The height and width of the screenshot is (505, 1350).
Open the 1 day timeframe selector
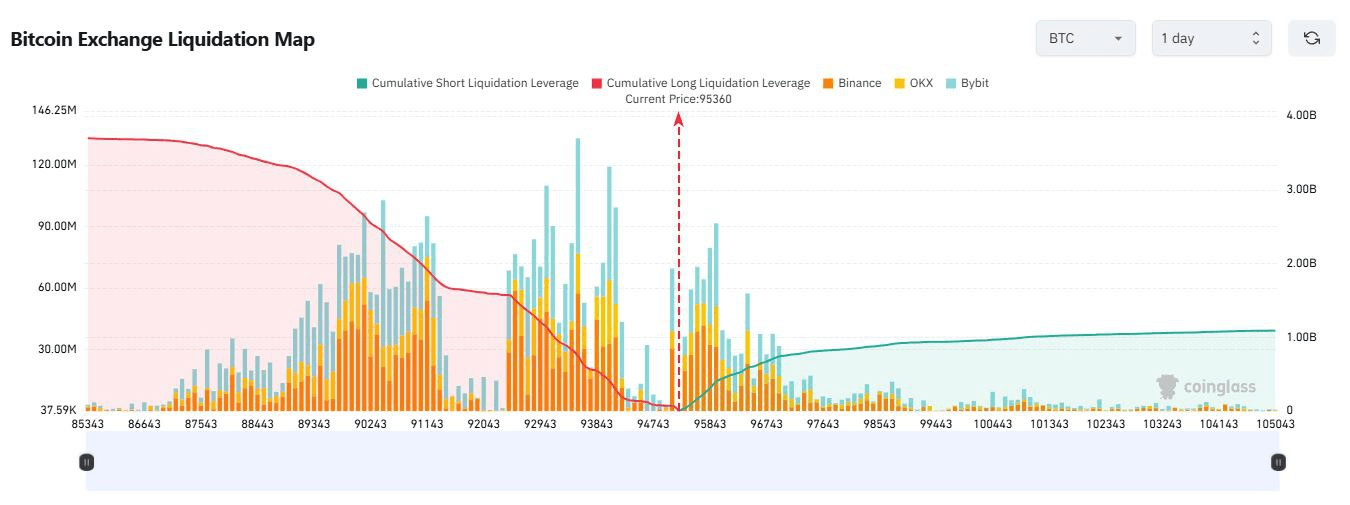pyautogui.click(x=1212, y=38)
